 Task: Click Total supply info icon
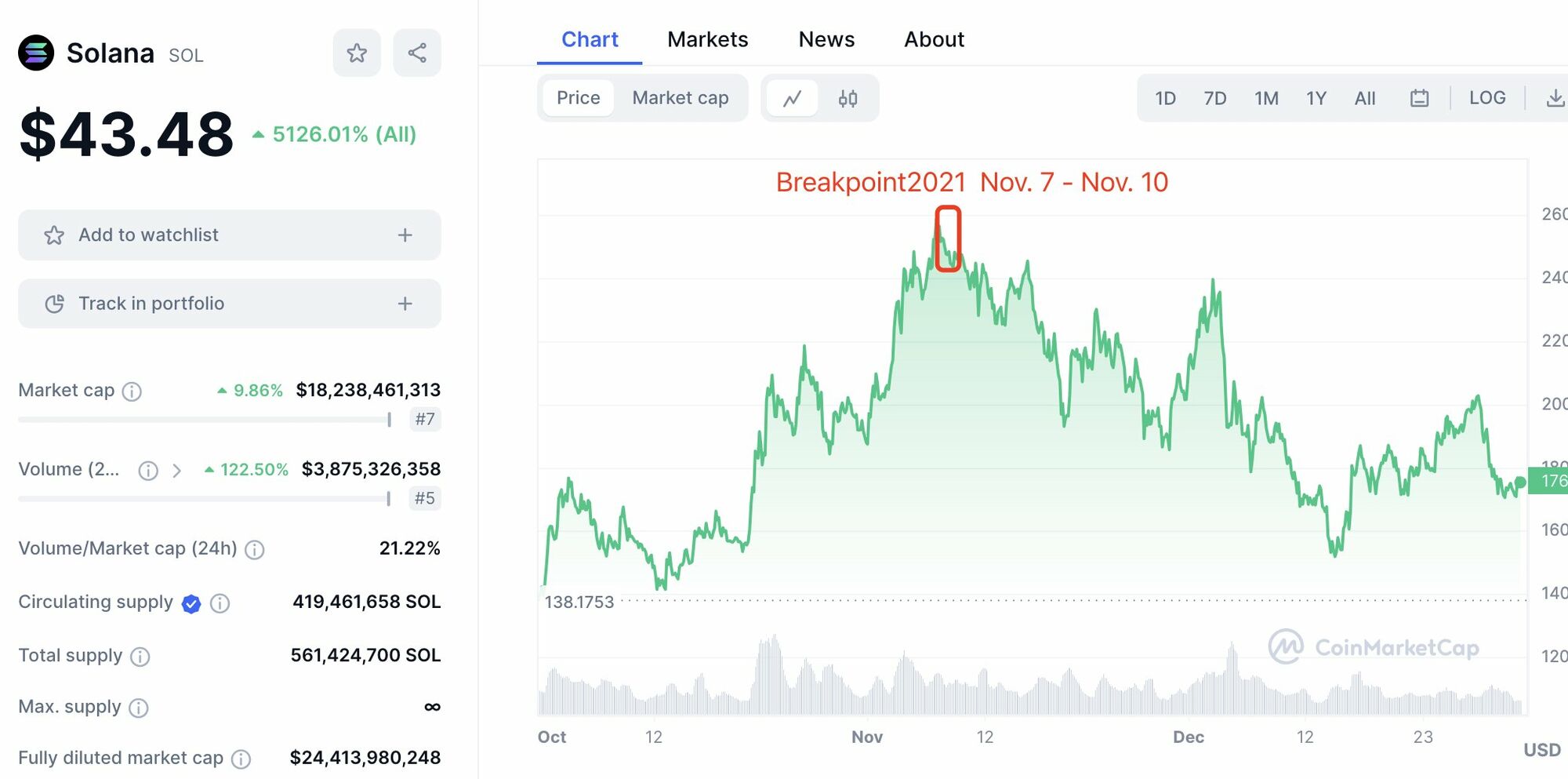point(140,657)
